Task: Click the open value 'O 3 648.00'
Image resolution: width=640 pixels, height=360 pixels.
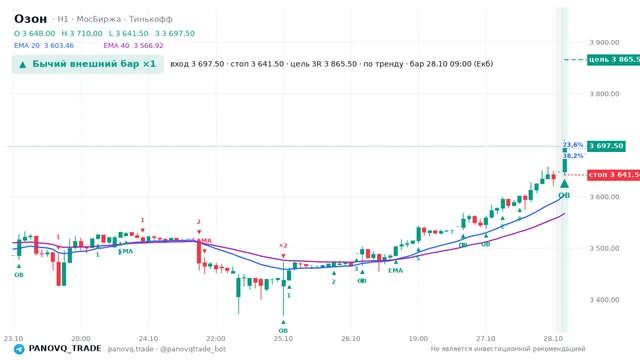Action: pyautogui.click(x=35, y=33)
